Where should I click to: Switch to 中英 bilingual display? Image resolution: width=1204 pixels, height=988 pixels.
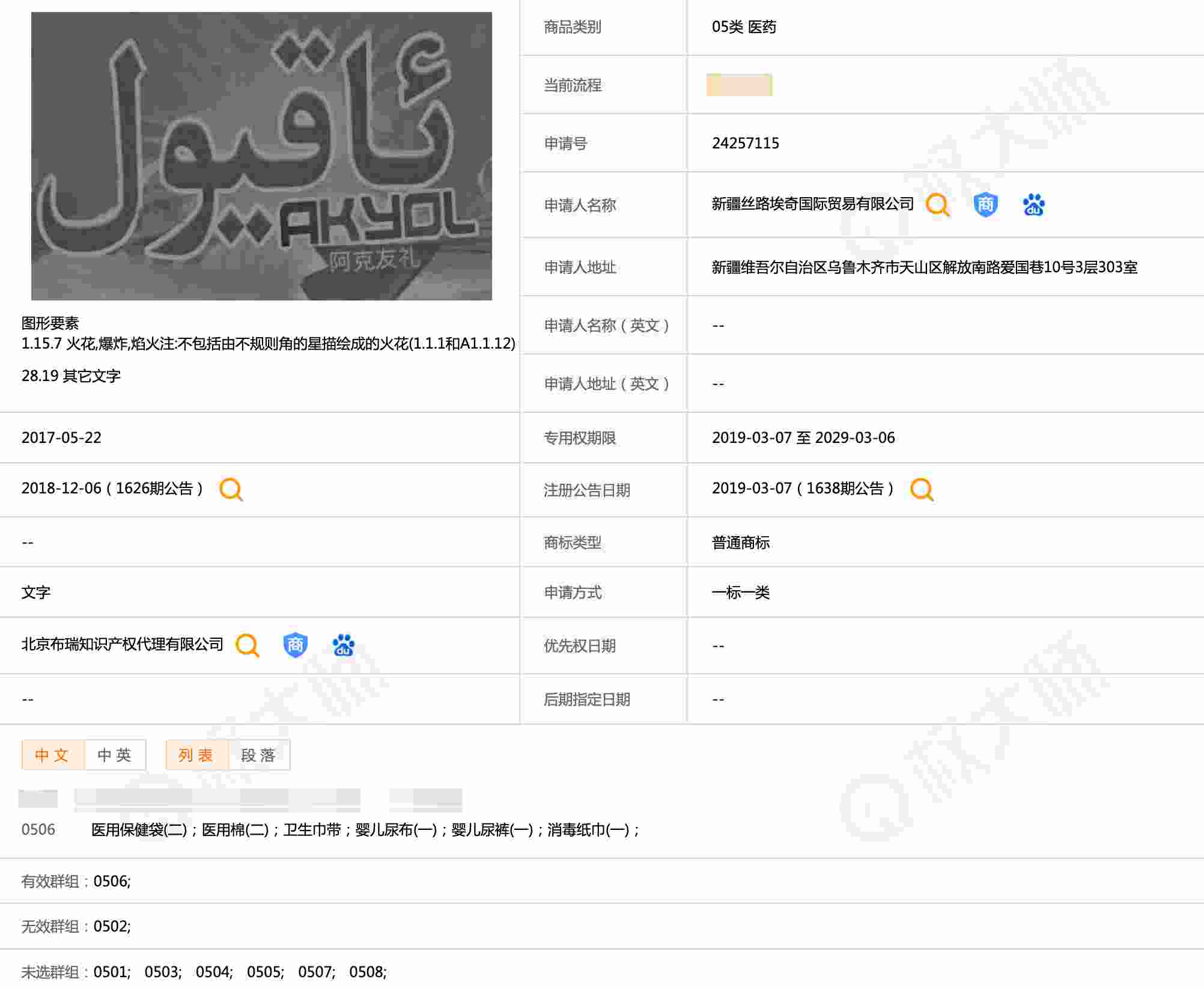115,755
